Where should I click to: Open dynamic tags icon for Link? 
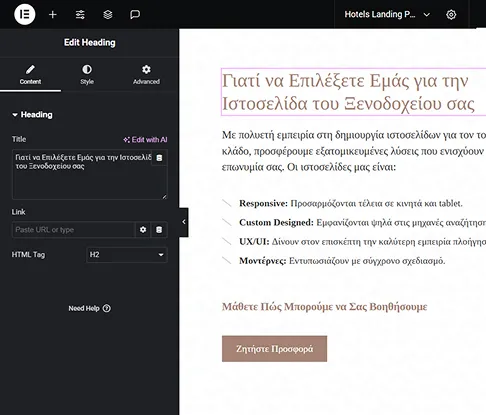tap(159, 230)
